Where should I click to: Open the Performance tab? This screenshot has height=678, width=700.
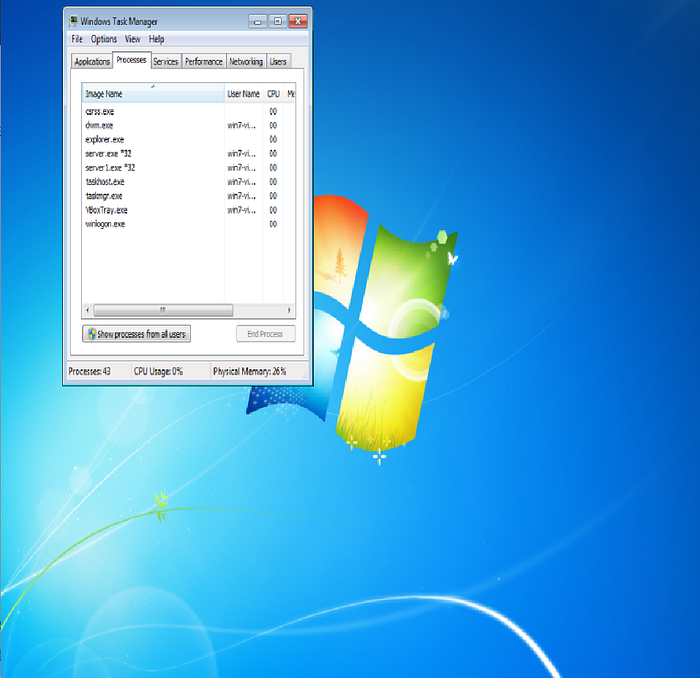[204, 62]
